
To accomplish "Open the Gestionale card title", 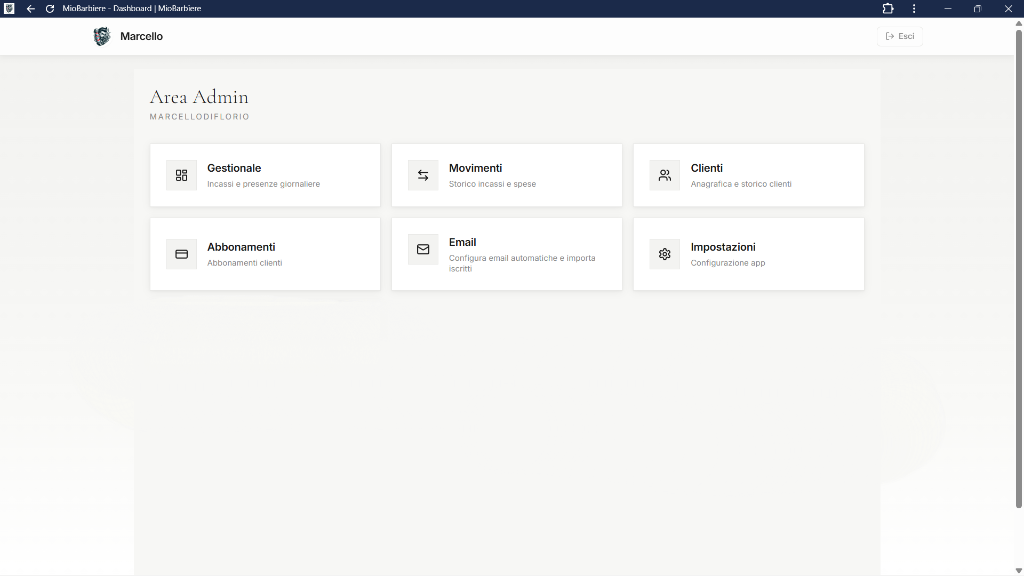I will (x=234, y=168).
